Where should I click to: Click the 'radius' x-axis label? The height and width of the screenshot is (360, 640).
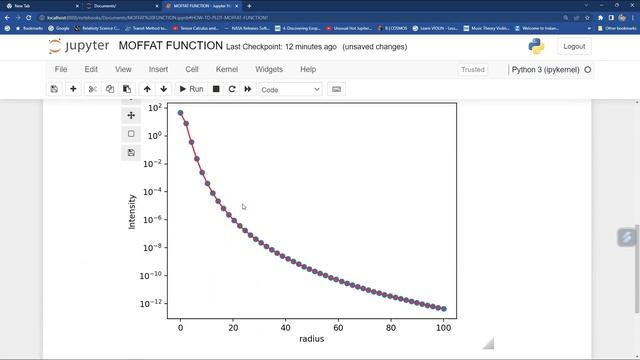pyautogui.click(x=311, y=339)
